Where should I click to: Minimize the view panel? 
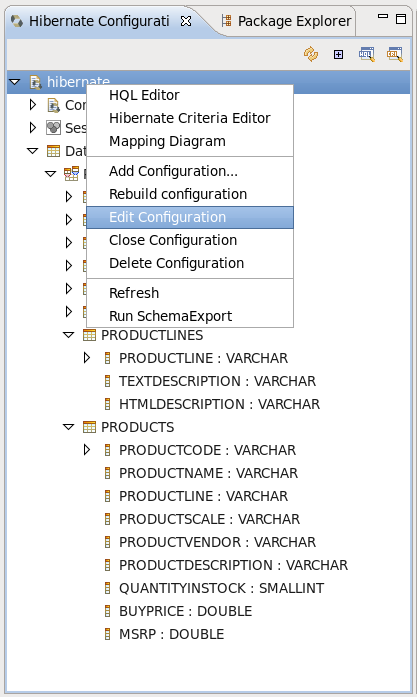tap(383, 16)
